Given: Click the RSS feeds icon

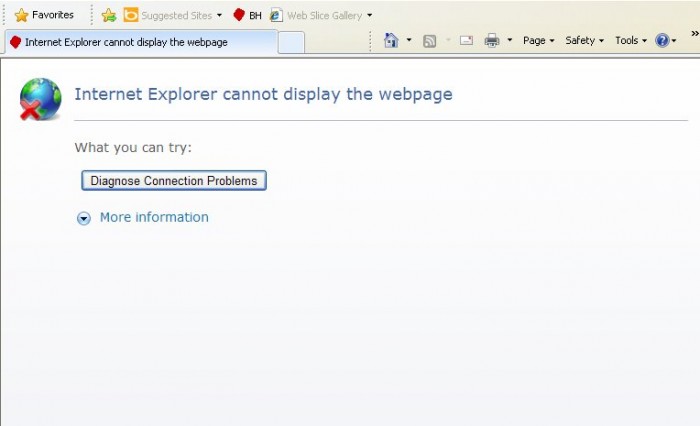Looking at the screenshot, I should point(429,41).
